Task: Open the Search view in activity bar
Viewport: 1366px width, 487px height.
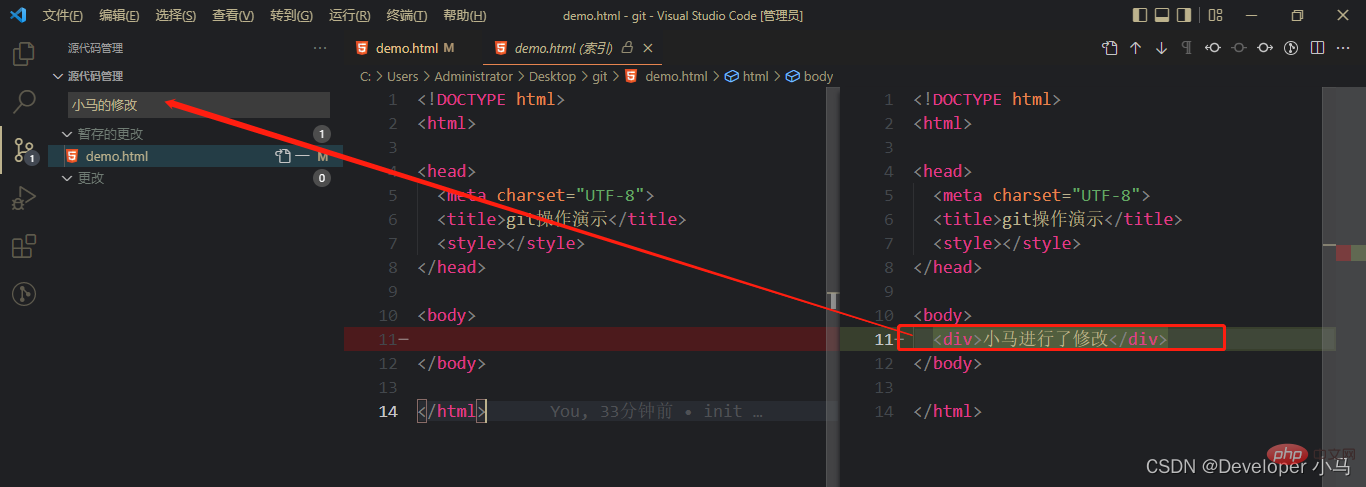Action: click(x=24, y=102)
